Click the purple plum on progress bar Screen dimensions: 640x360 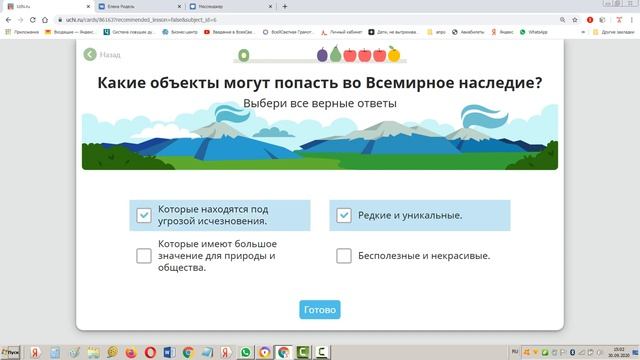click(x=322, y=54)
